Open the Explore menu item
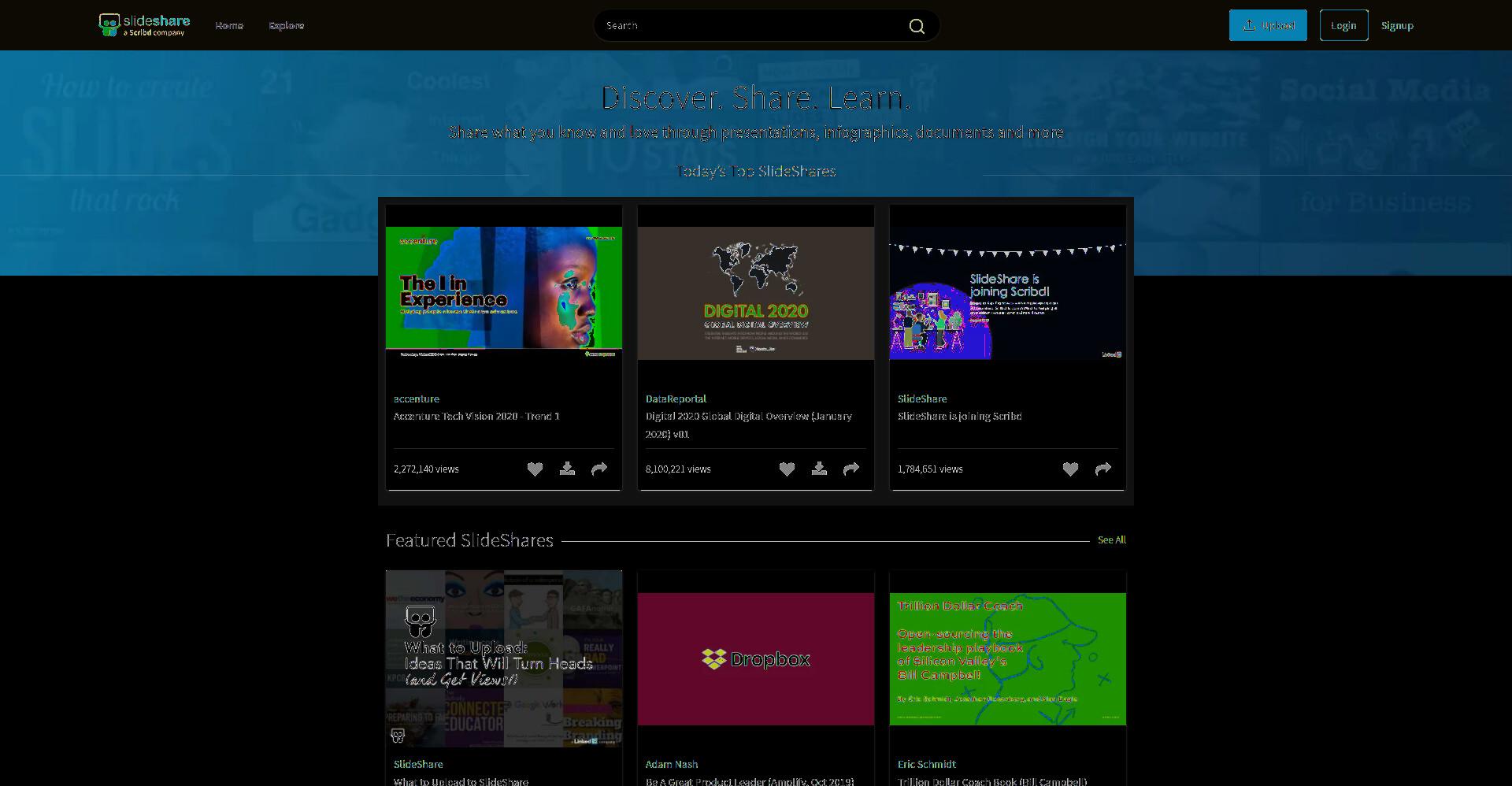 pyautogui.click(x=287, y=25)
